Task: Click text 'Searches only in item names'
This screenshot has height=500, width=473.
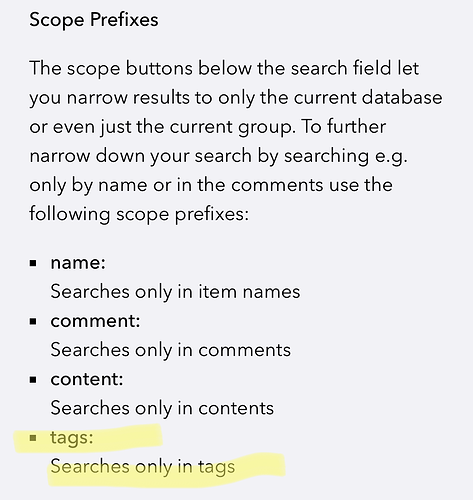Action: pos(175,292)
